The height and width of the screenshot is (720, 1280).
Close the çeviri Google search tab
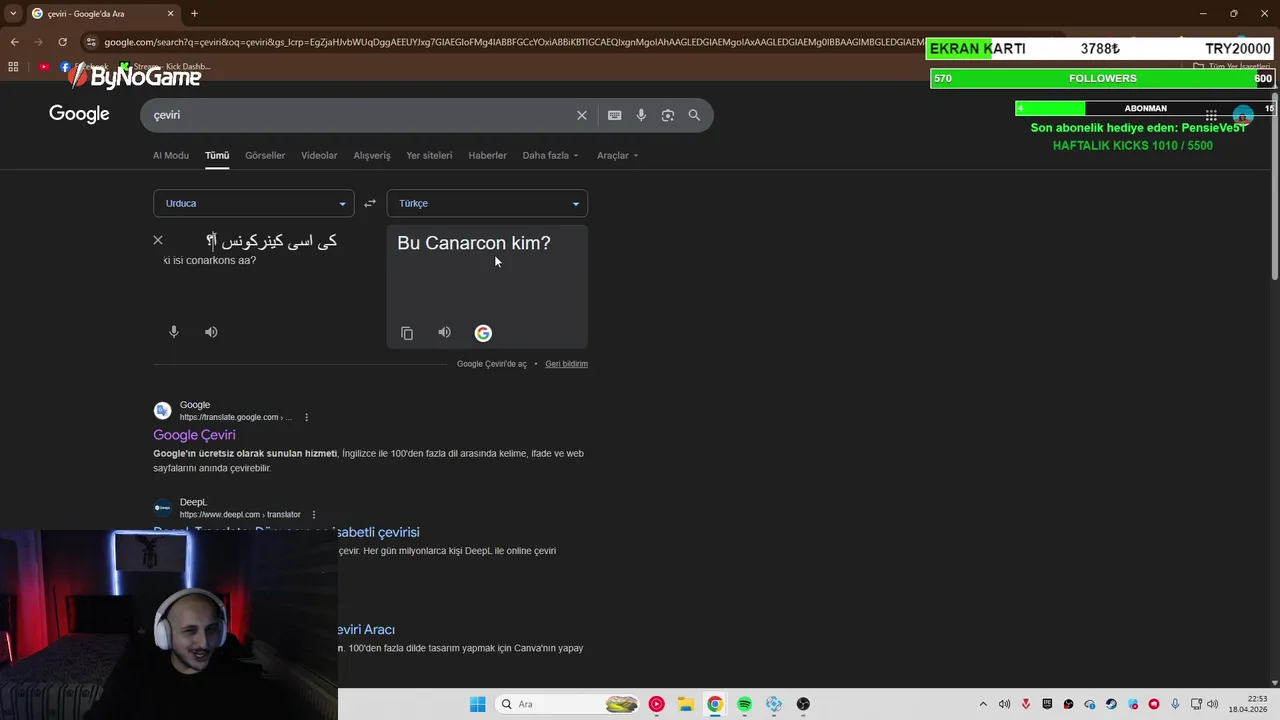170,13
